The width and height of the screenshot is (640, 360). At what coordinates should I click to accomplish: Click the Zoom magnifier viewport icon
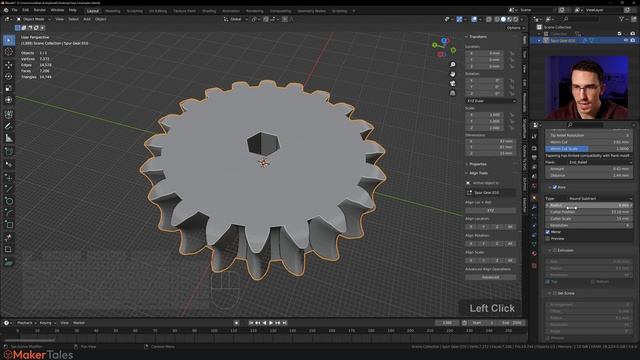coord(453,65)
